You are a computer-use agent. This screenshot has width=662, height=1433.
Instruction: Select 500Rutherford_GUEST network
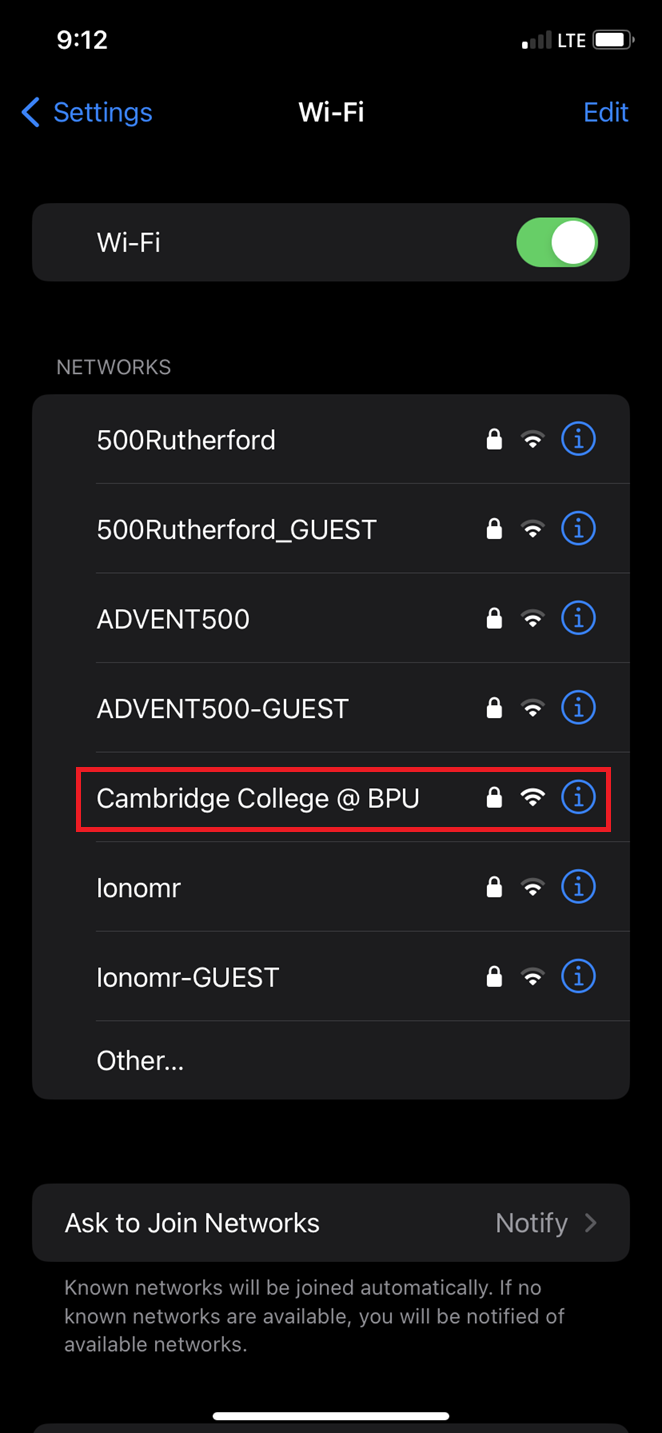click(236, 529)
